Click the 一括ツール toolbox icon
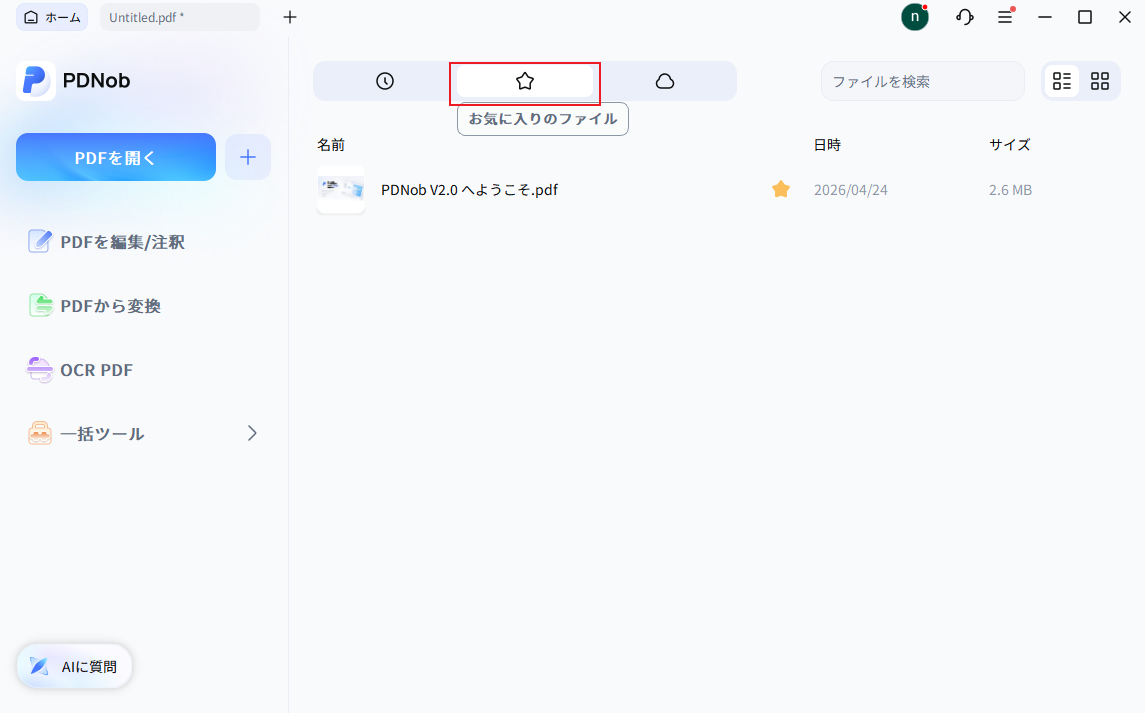 [x=39, y=433]
